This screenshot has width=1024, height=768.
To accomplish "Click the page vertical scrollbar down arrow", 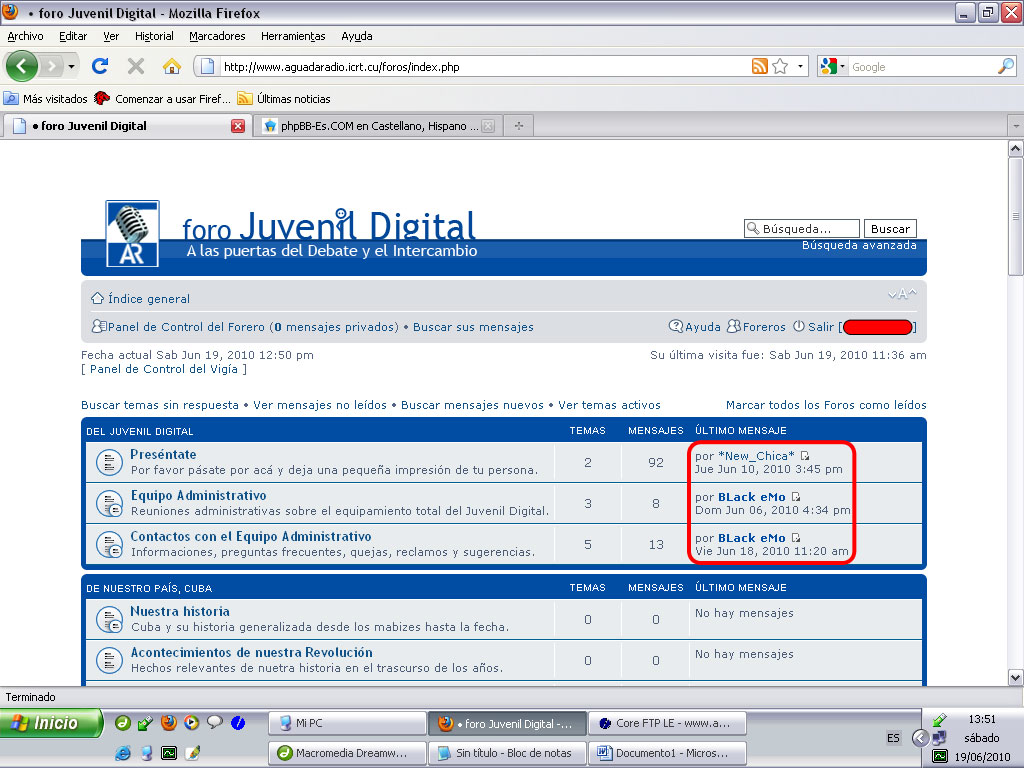I will pos(1015,677).
